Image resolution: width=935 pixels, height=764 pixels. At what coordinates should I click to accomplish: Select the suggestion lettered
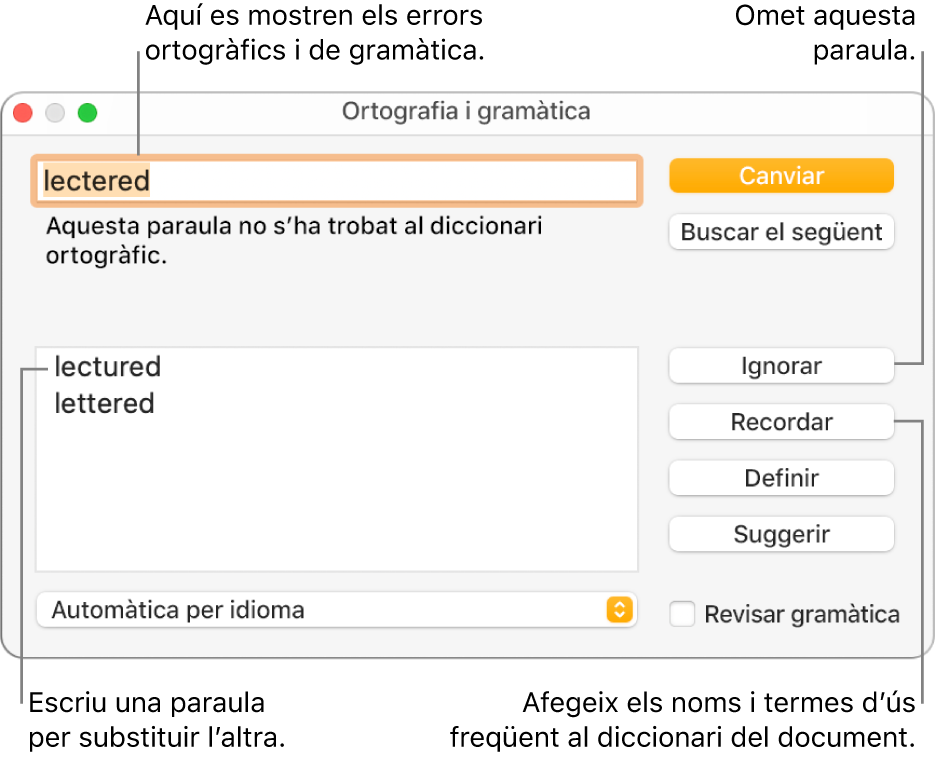coord(105,404)
